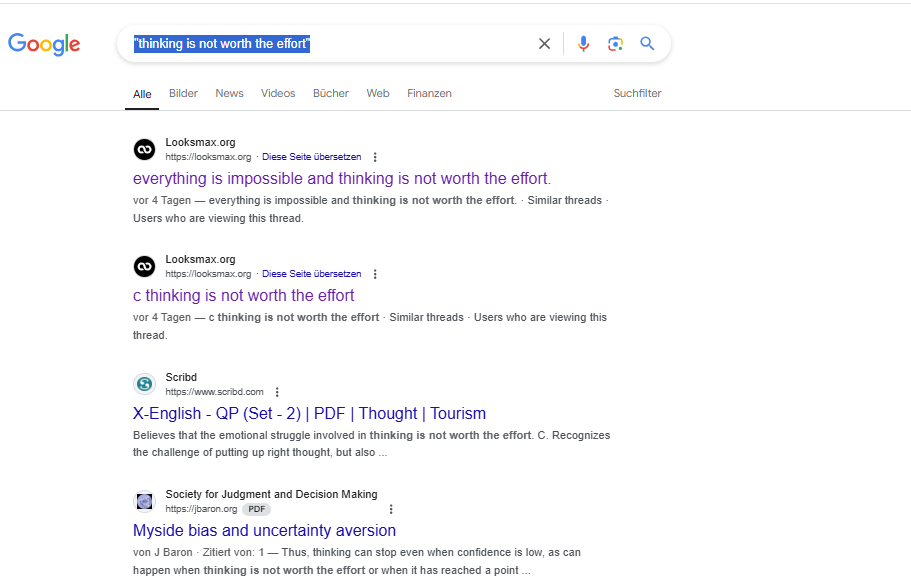Click the Scribd favicon
The image size is (911, 580).
145,384
